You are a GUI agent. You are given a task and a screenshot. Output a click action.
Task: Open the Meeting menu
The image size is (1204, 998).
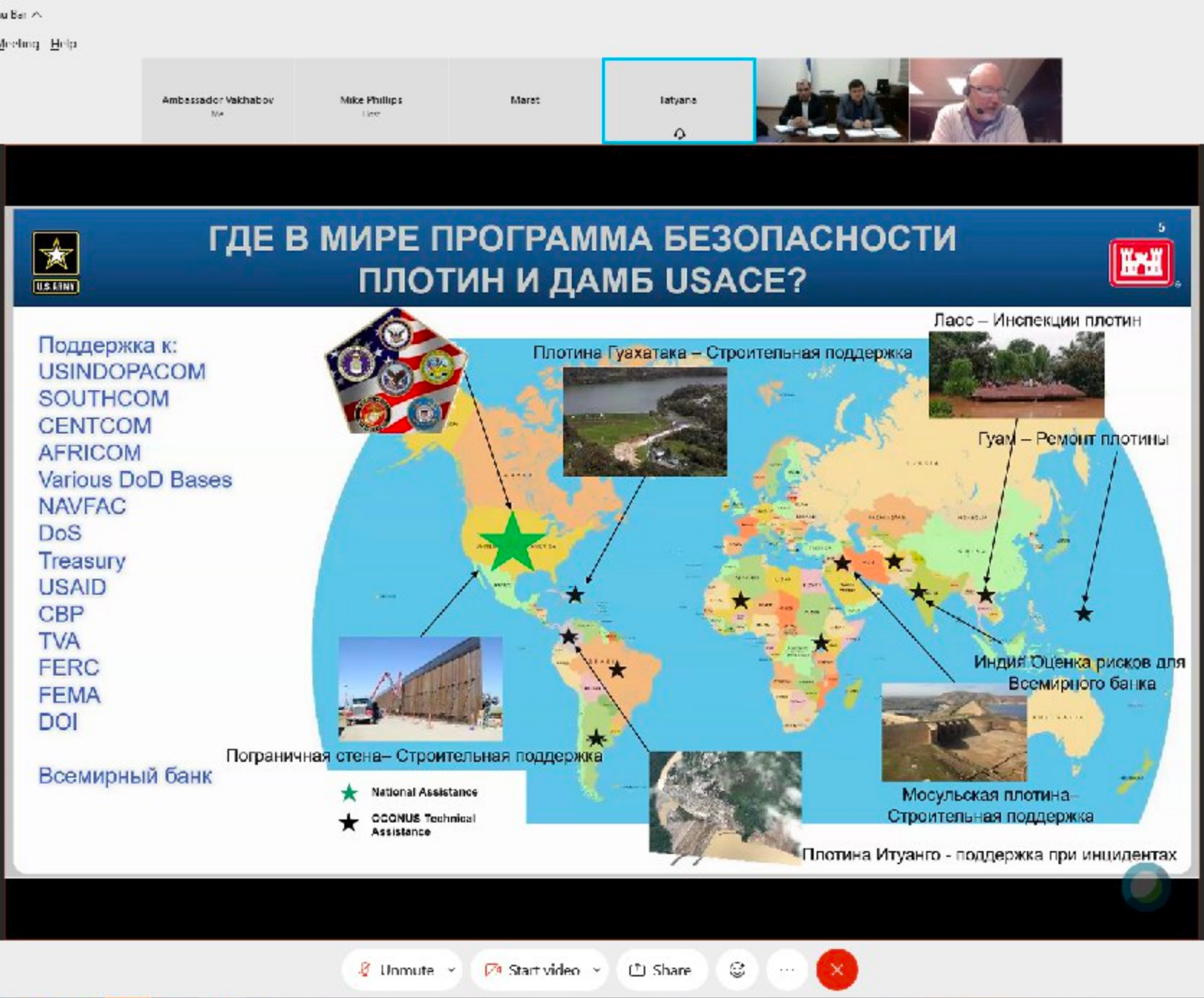[19, 43]
